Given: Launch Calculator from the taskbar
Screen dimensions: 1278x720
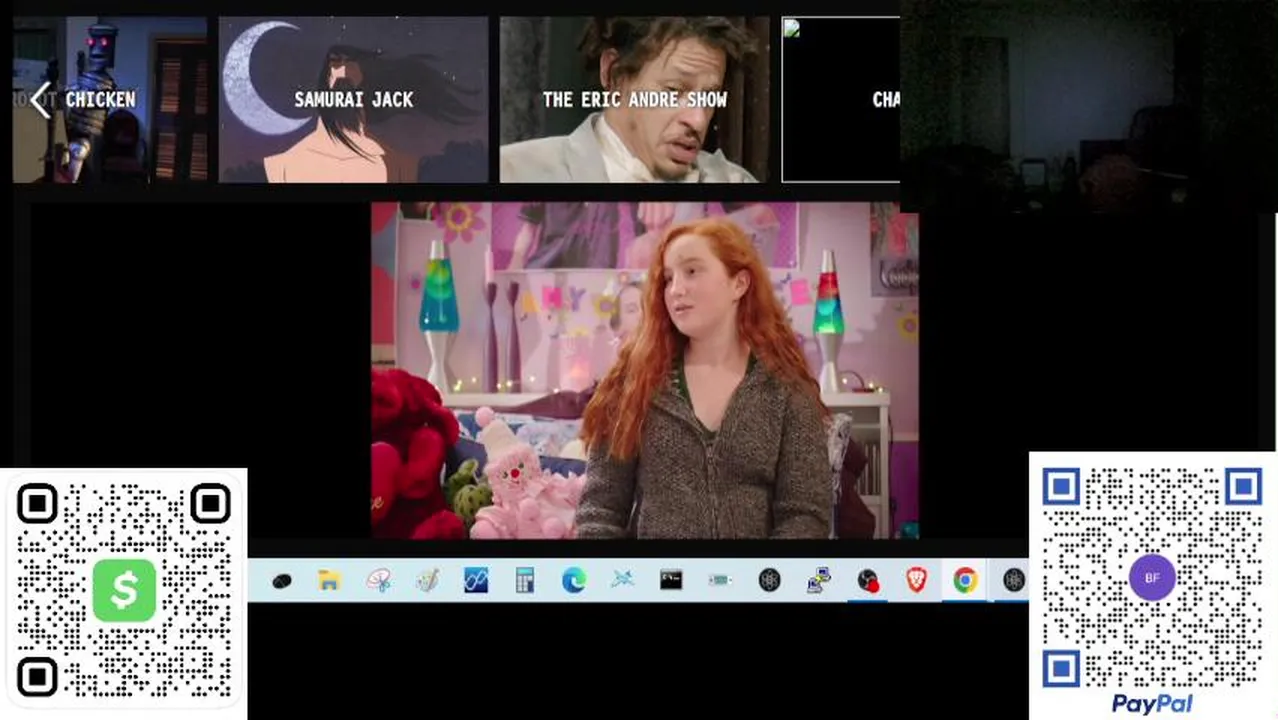Looking at the screenshot, I should tap(525, 580).
